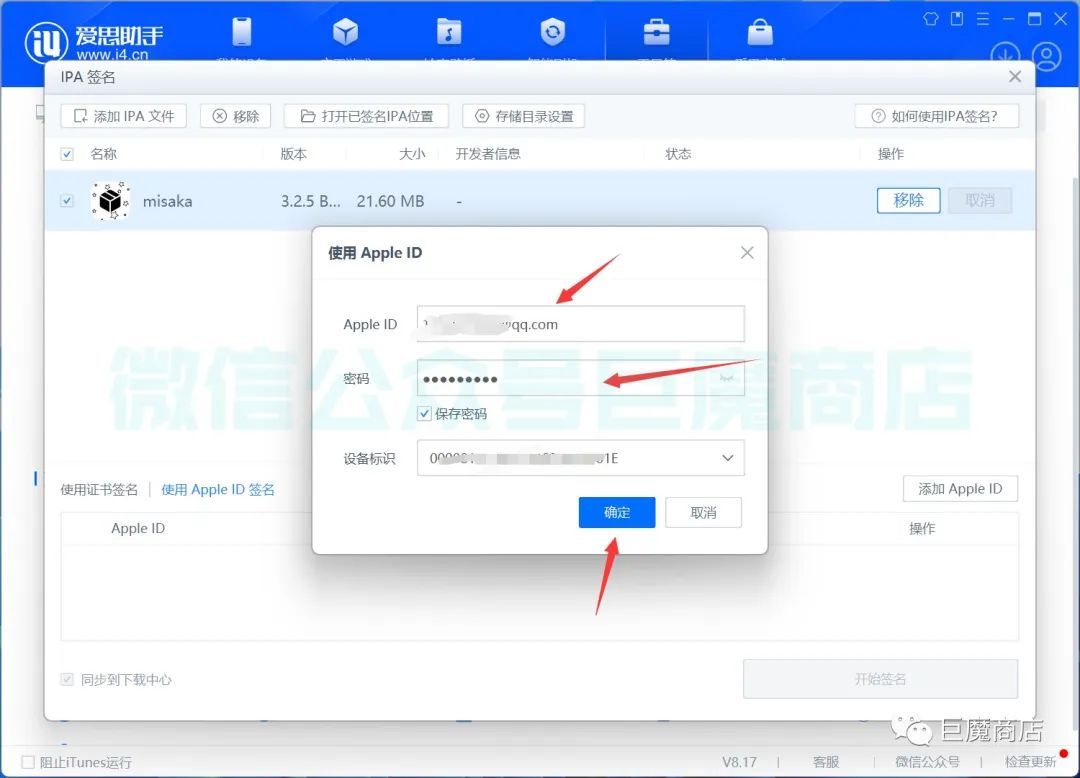Toggle the 阻止iTunes运行 checkbox
Viewport: 1080px width, 778px height.
tap(28, 762)
